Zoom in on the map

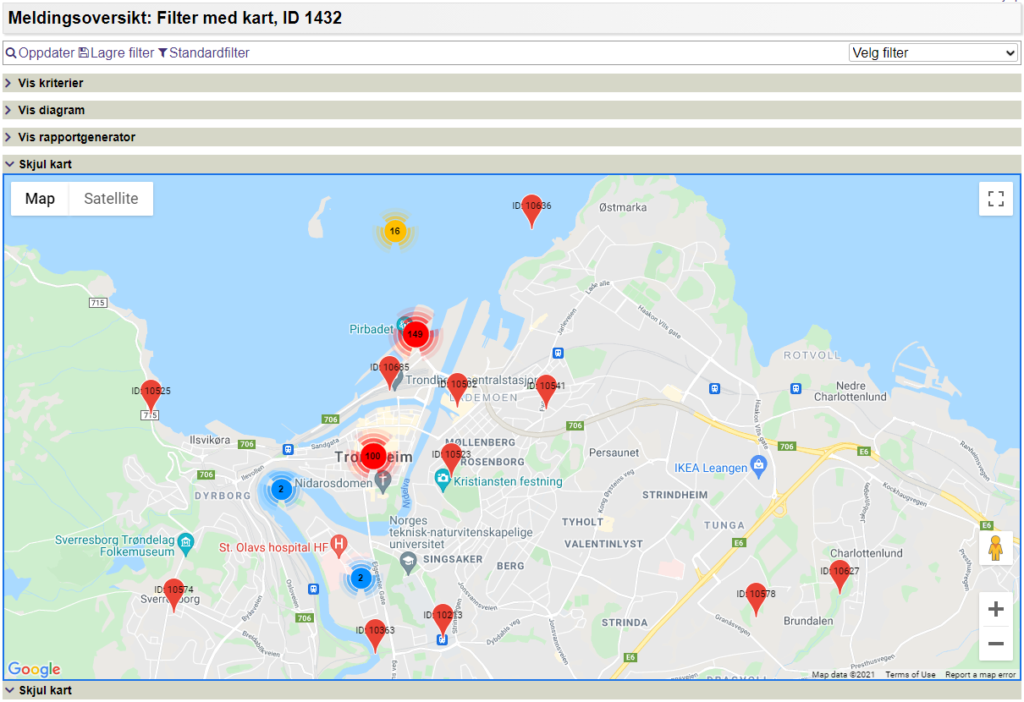pyautogui.click(x=996, y=609)
